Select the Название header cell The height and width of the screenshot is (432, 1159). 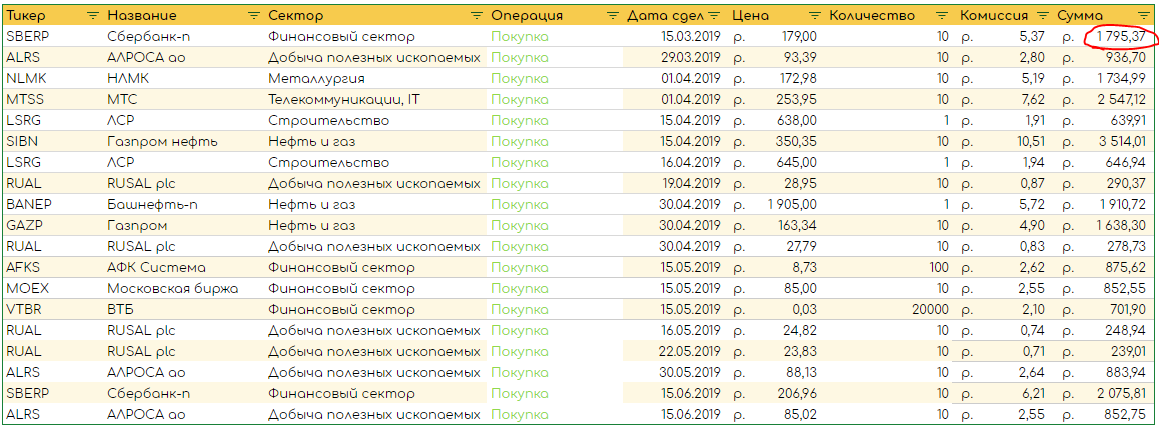pyautogui.click(x=183, y=16)
